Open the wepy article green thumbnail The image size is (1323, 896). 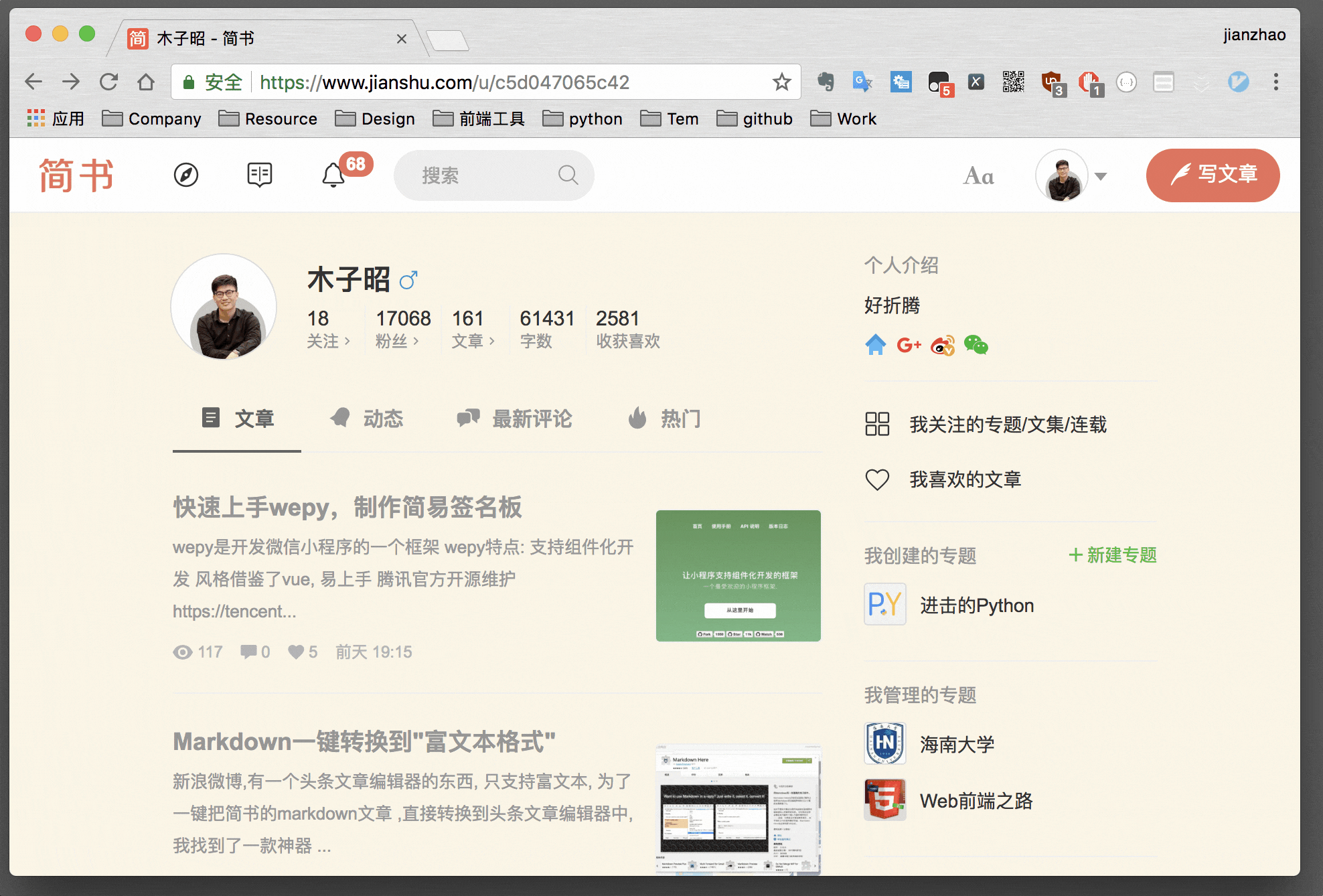click(738, 576)
